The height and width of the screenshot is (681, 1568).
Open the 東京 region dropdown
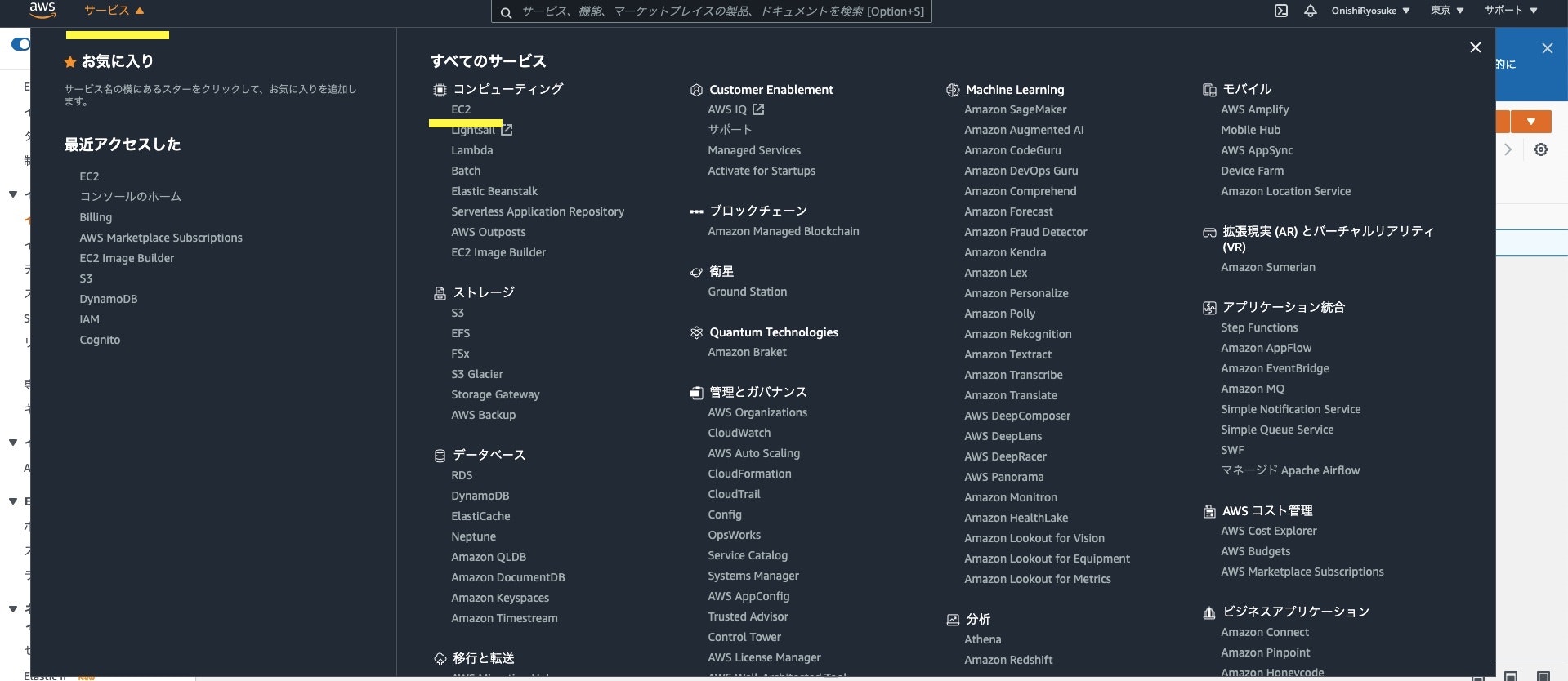click(1446, 11)
